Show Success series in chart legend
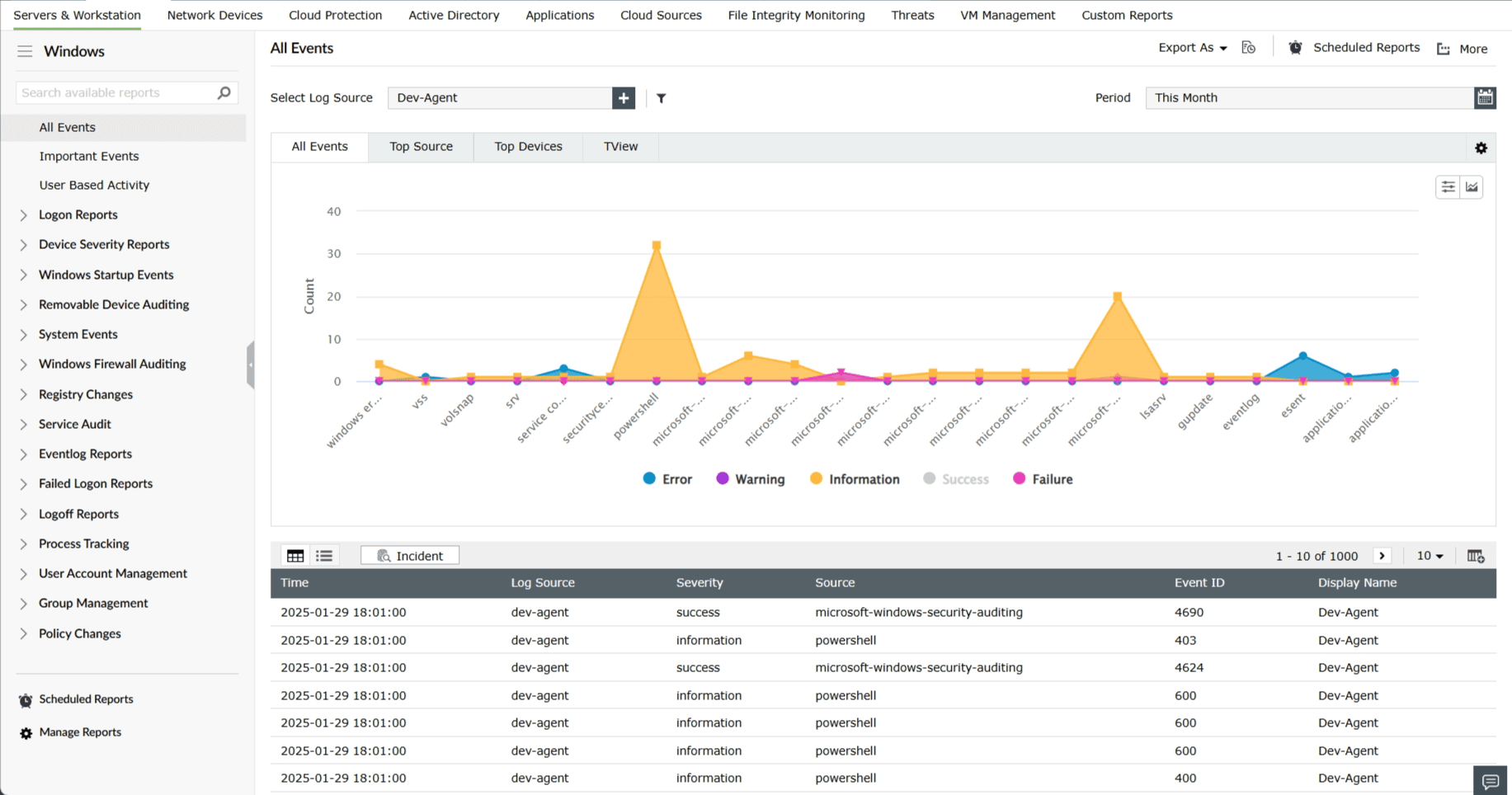The height and width of the screenshot is (795, 1512). 955,479
